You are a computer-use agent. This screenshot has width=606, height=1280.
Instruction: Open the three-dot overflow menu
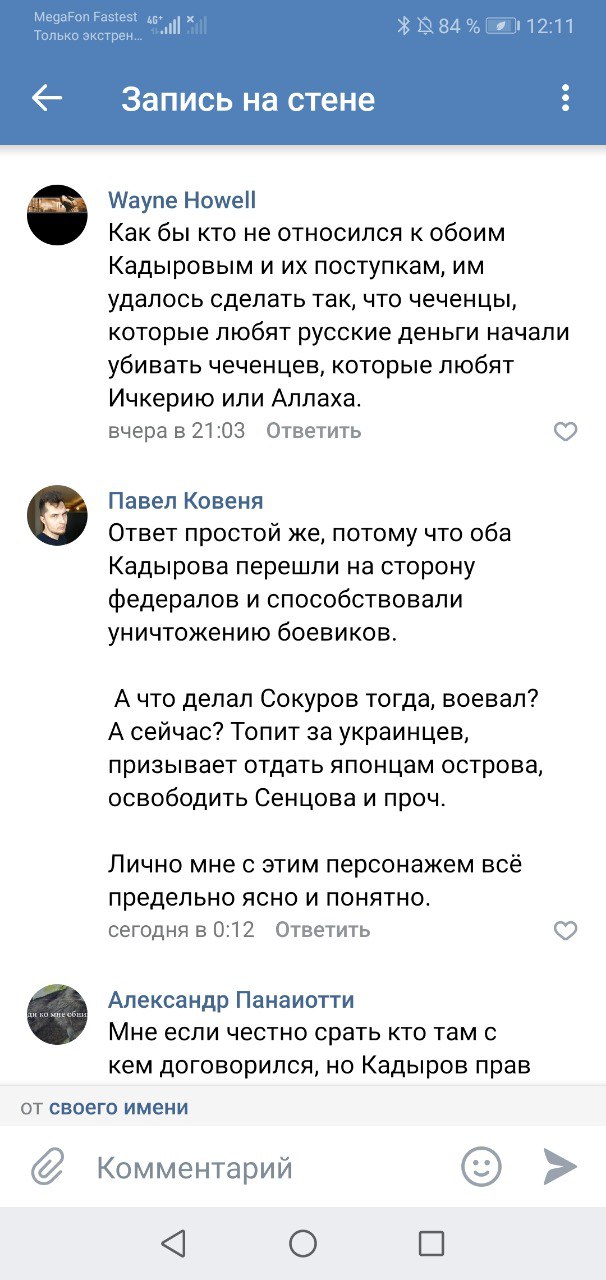point(565,98)
